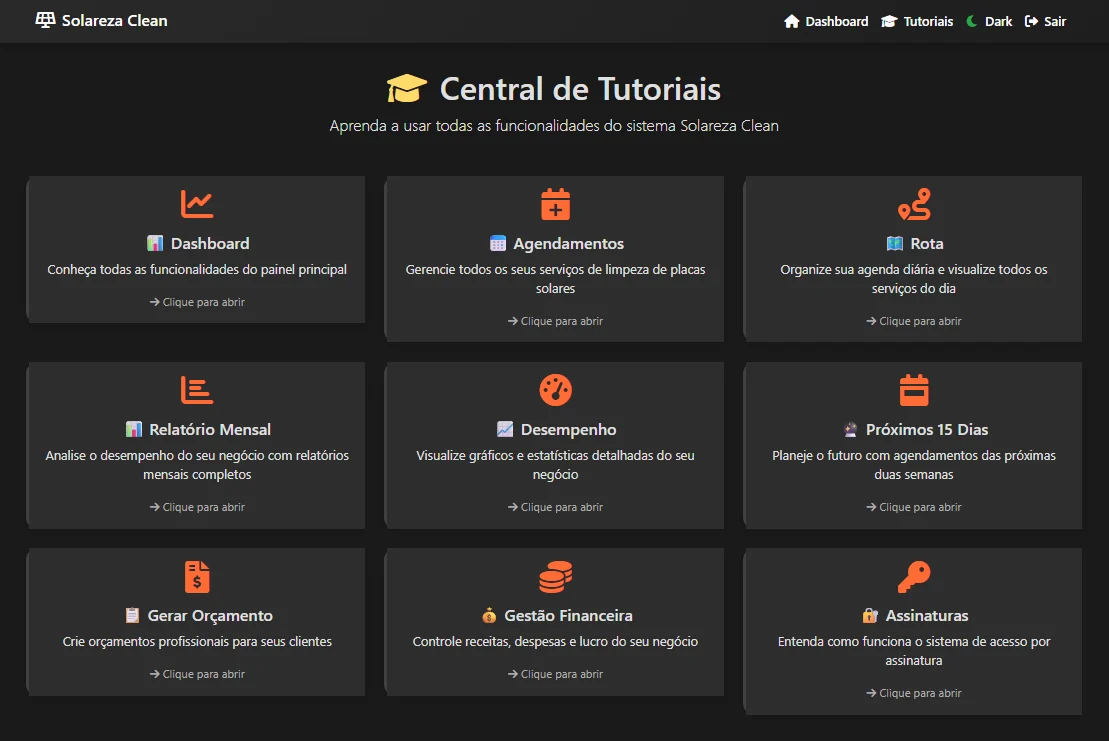Click description 'Organize sua agenda diária'

coord(914,279)
